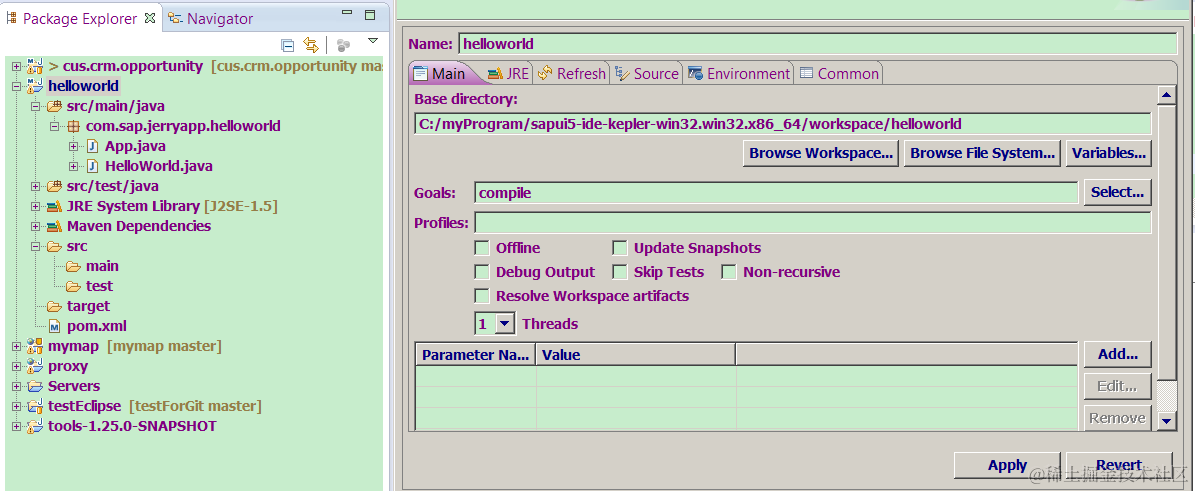Viewport: 1195px width, 491px height.
Task: Expand the cus.crm.opportunity project node
Action: click(x=16, y=66)
